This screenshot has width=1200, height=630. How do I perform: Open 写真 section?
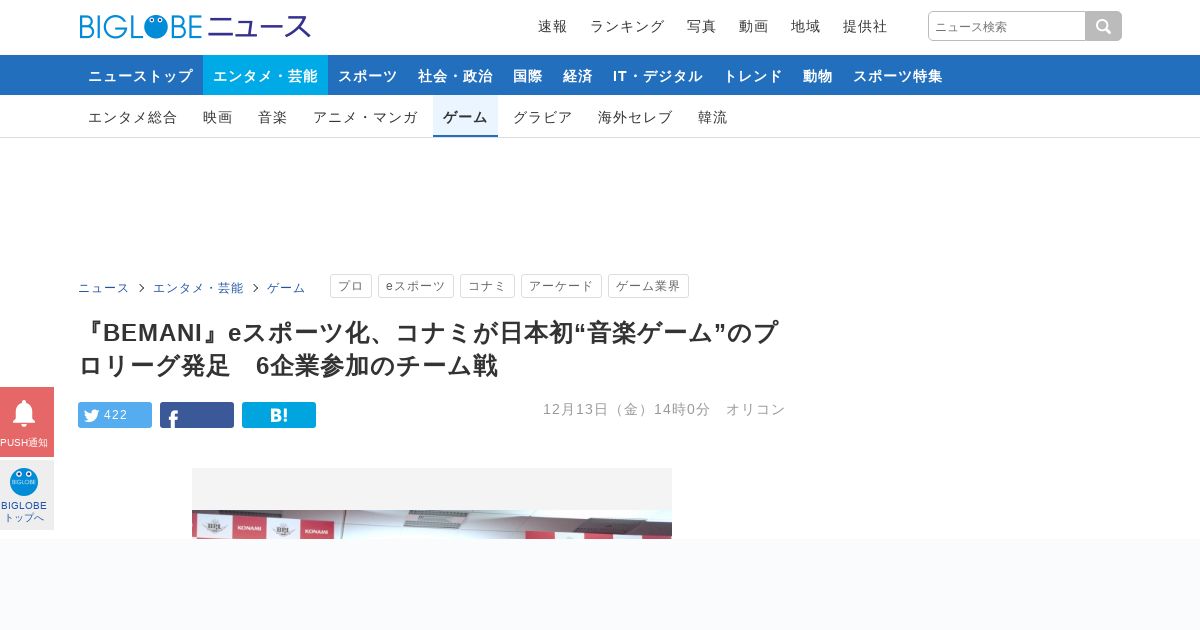(701, 26)
